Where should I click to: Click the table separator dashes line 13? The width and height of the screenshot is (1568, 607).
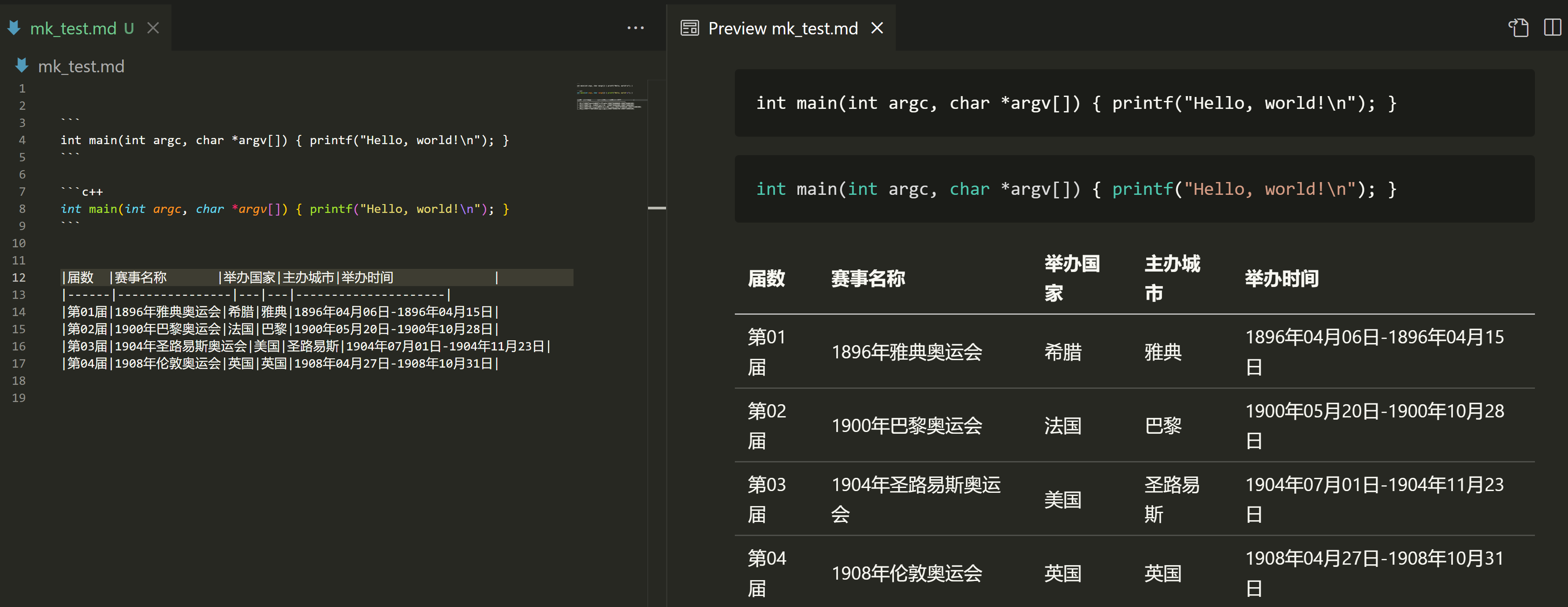coord(256,294)
